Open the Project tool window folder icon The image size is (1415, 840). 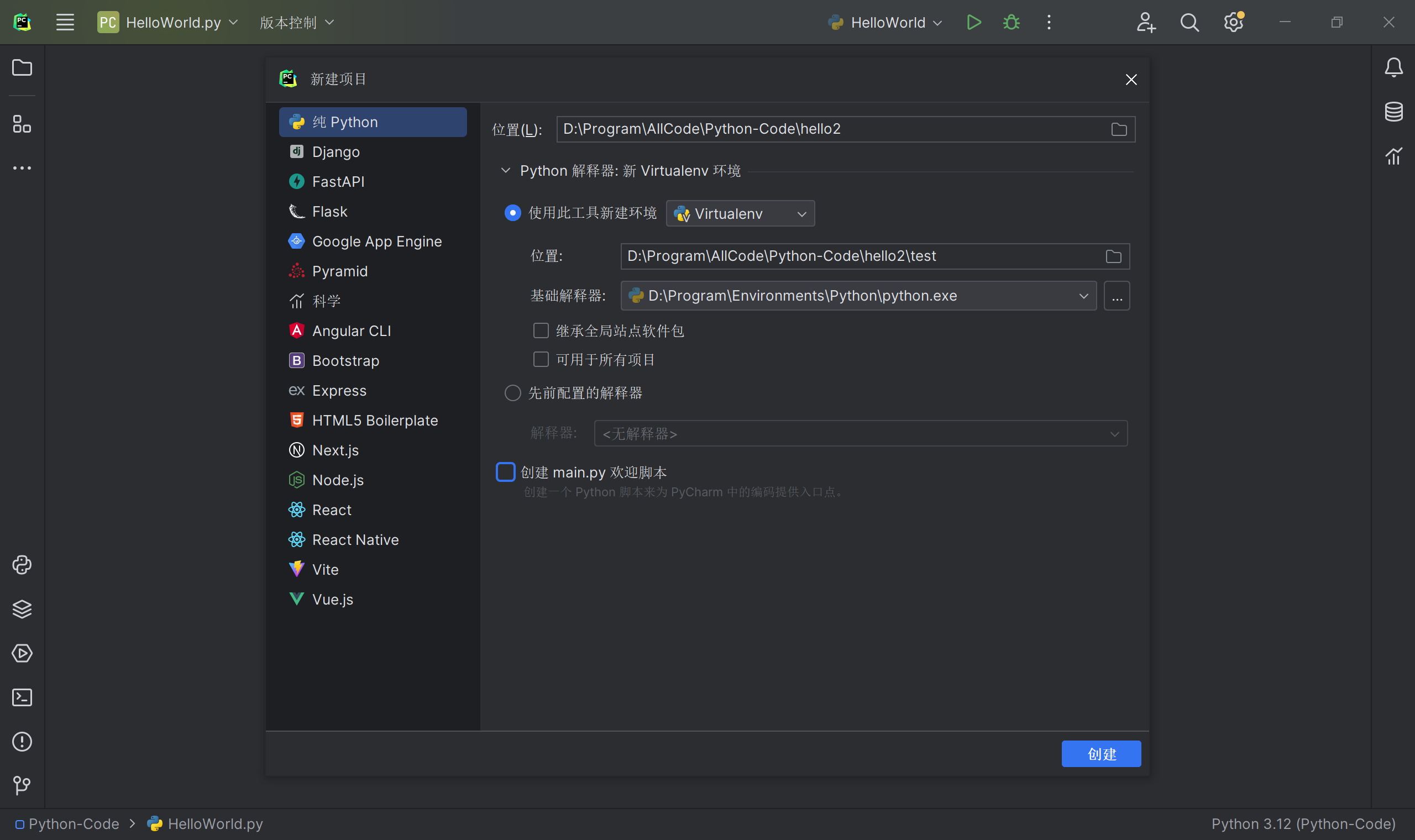click(x=22, y=68)
